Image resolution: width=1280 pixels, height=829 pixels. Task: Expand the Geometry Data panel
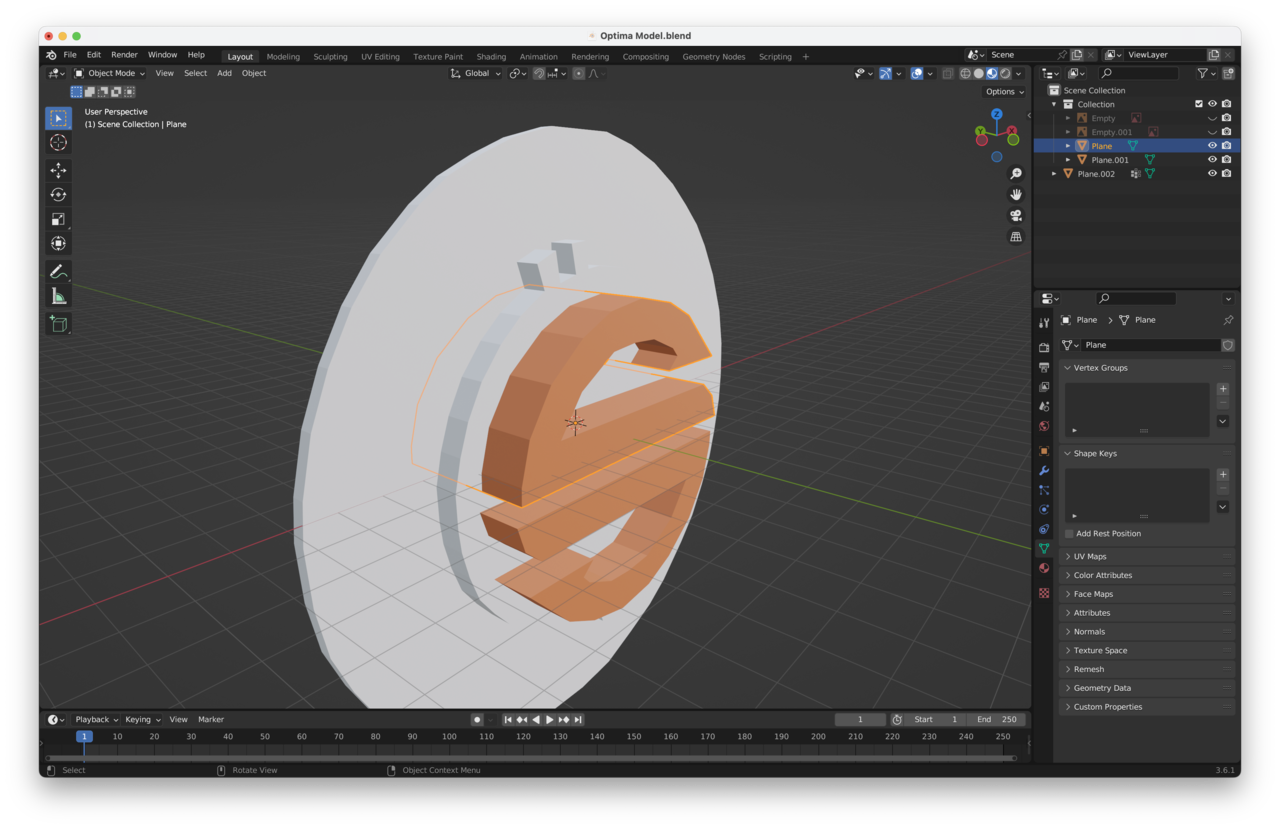(x=1147, y=688)
